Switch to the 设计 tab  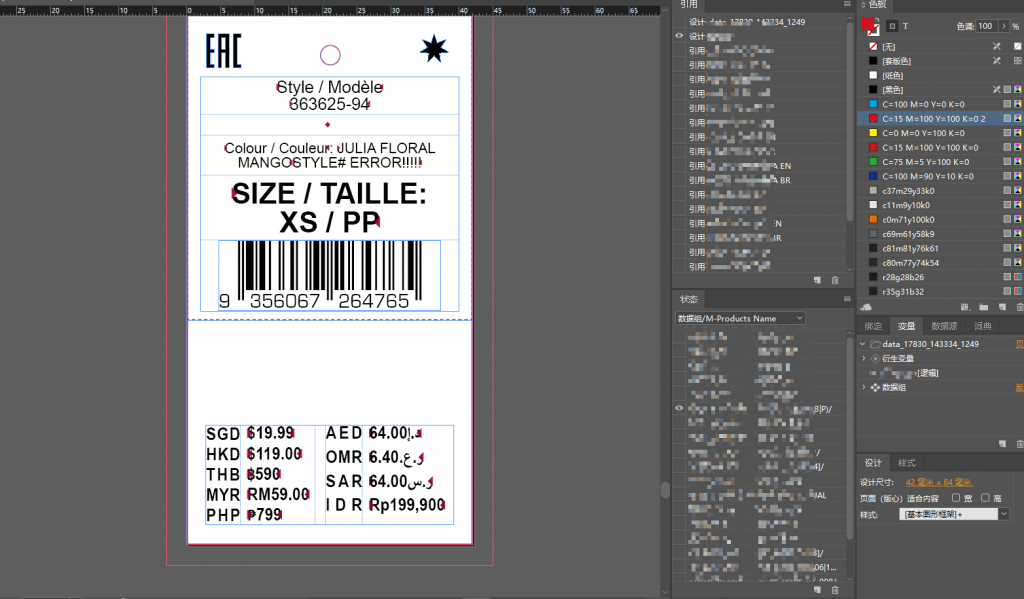[873, 463]
